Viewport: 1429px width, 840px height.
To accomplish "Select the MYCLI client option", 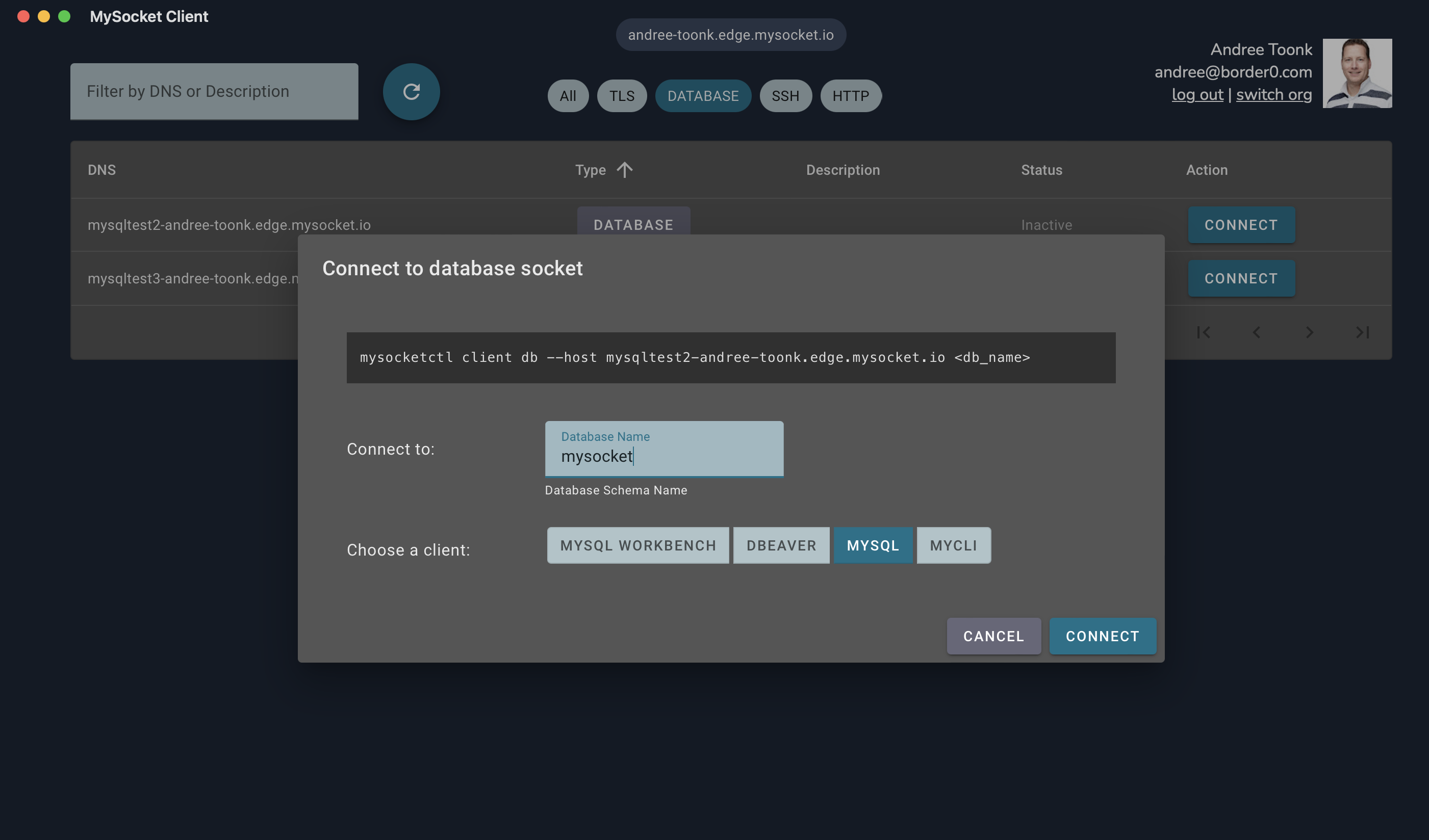I will (953, 545).
